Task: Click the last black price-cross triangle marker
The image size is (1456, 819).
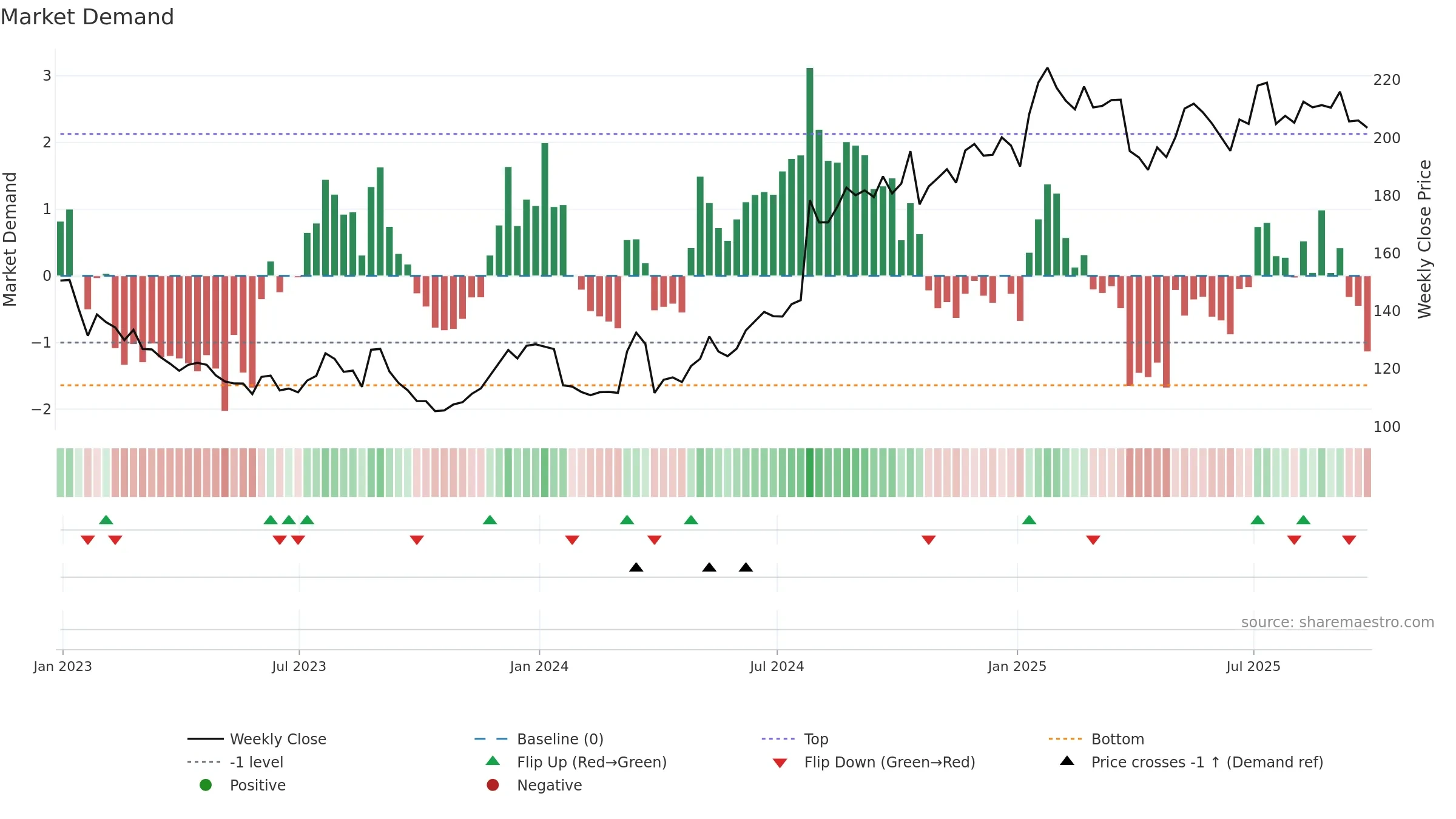Action: [746, 567]
